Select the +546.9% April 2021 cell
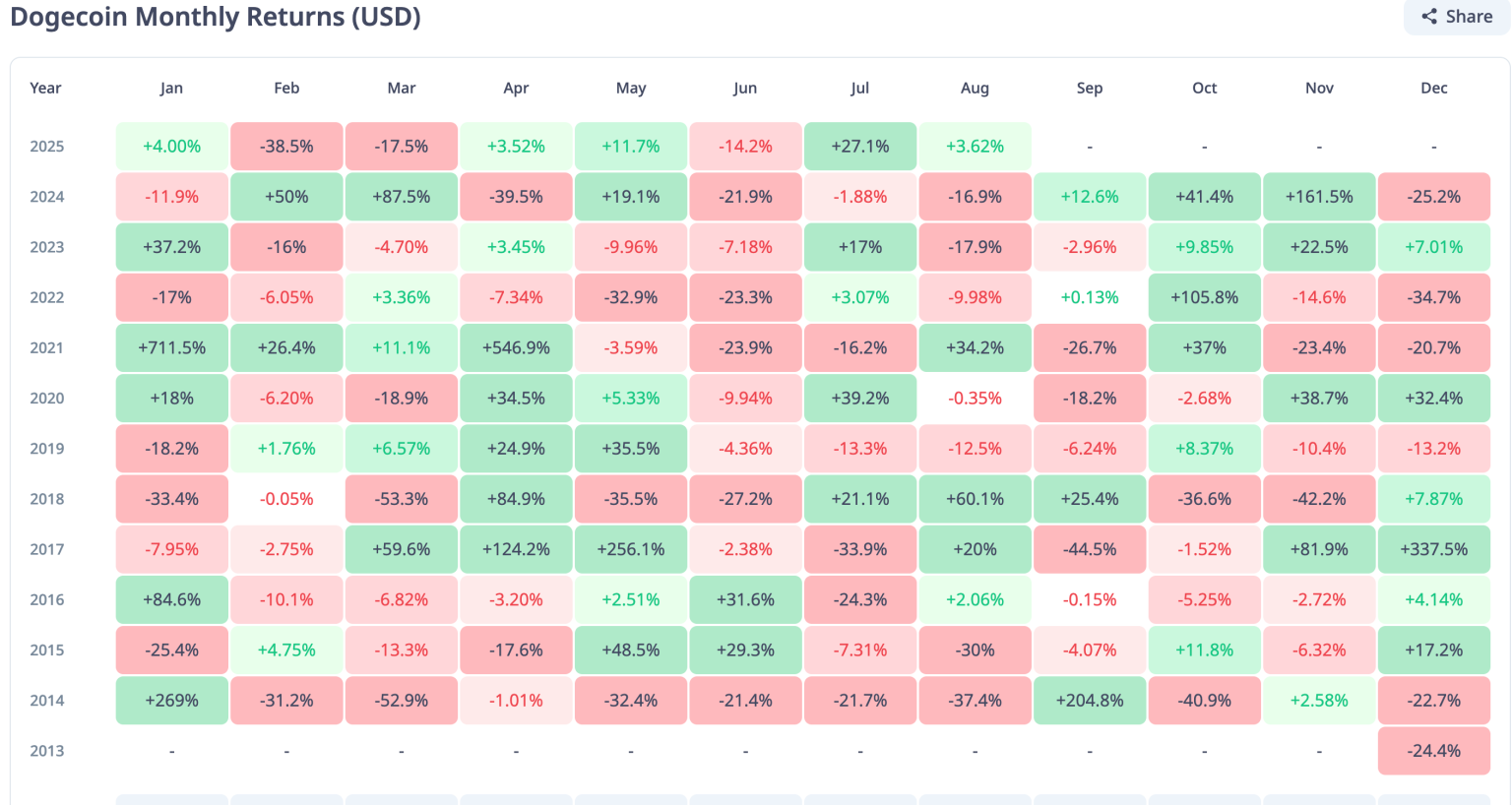The height and width of the screenshot is (805, 1512). tap(516, 348)
